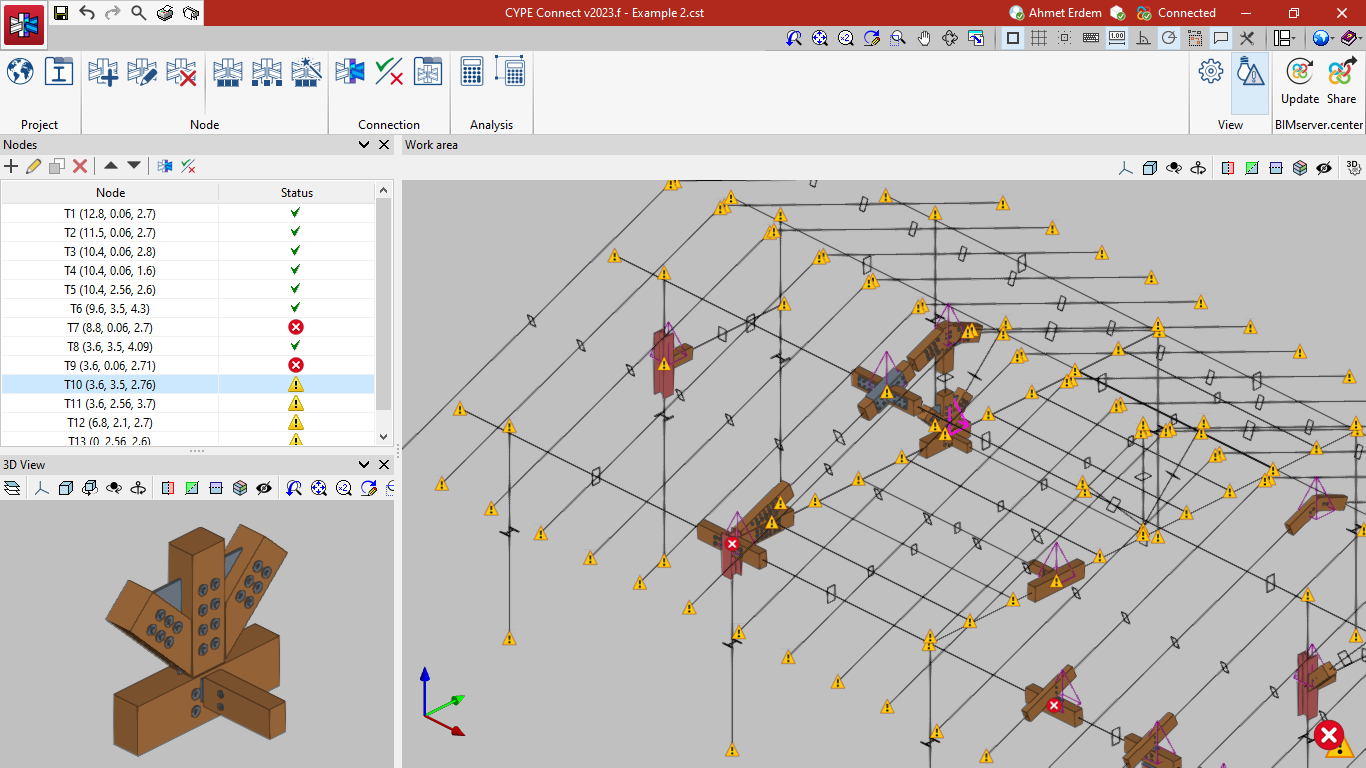The height and width of the screenshot is (768, 1366).
Task: Click the Nodes list scrollbar down arrow
Action: point(383,437)
